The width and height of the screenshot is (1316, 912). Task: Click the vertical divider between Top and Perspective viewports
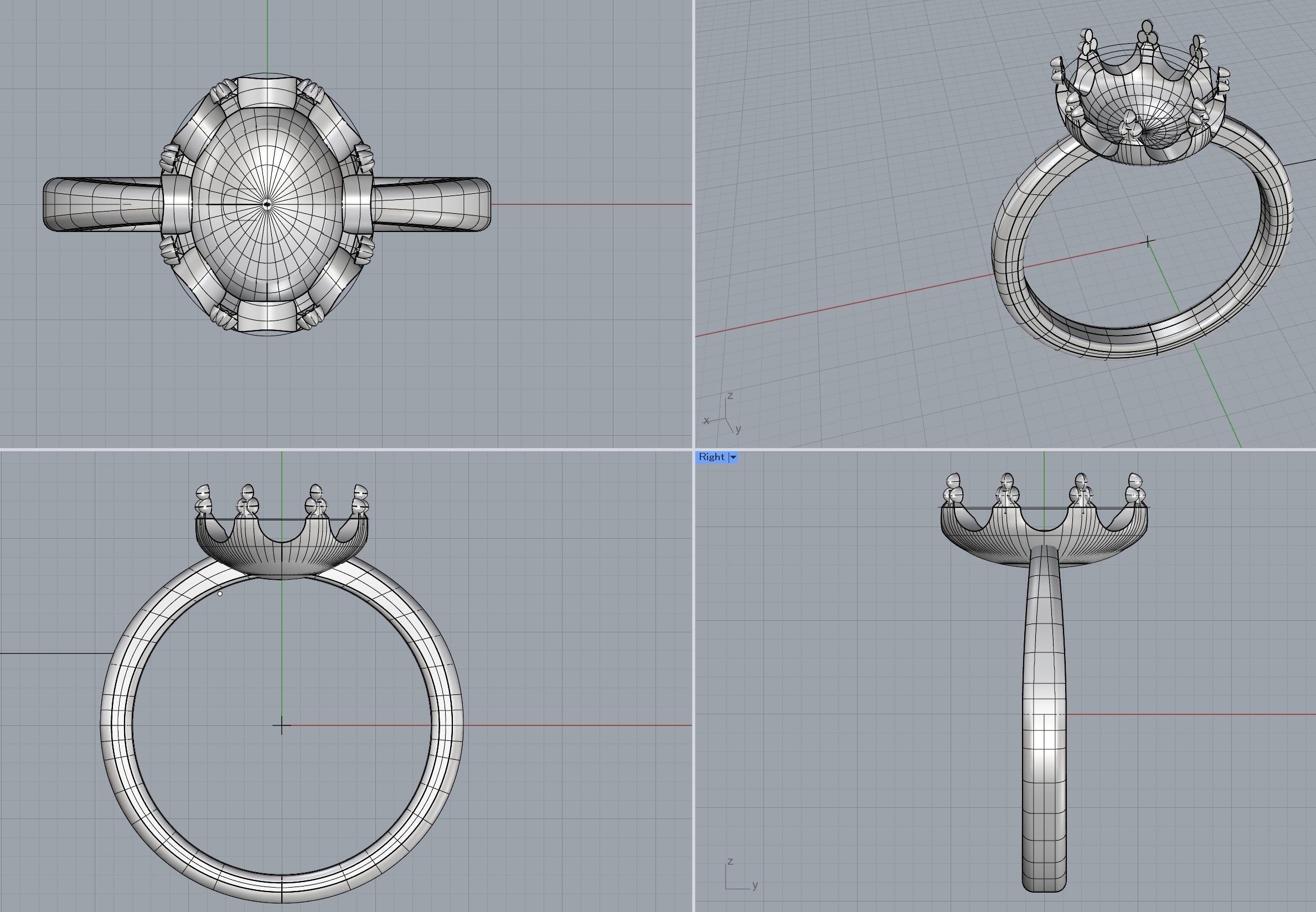[x=693, y=223]
